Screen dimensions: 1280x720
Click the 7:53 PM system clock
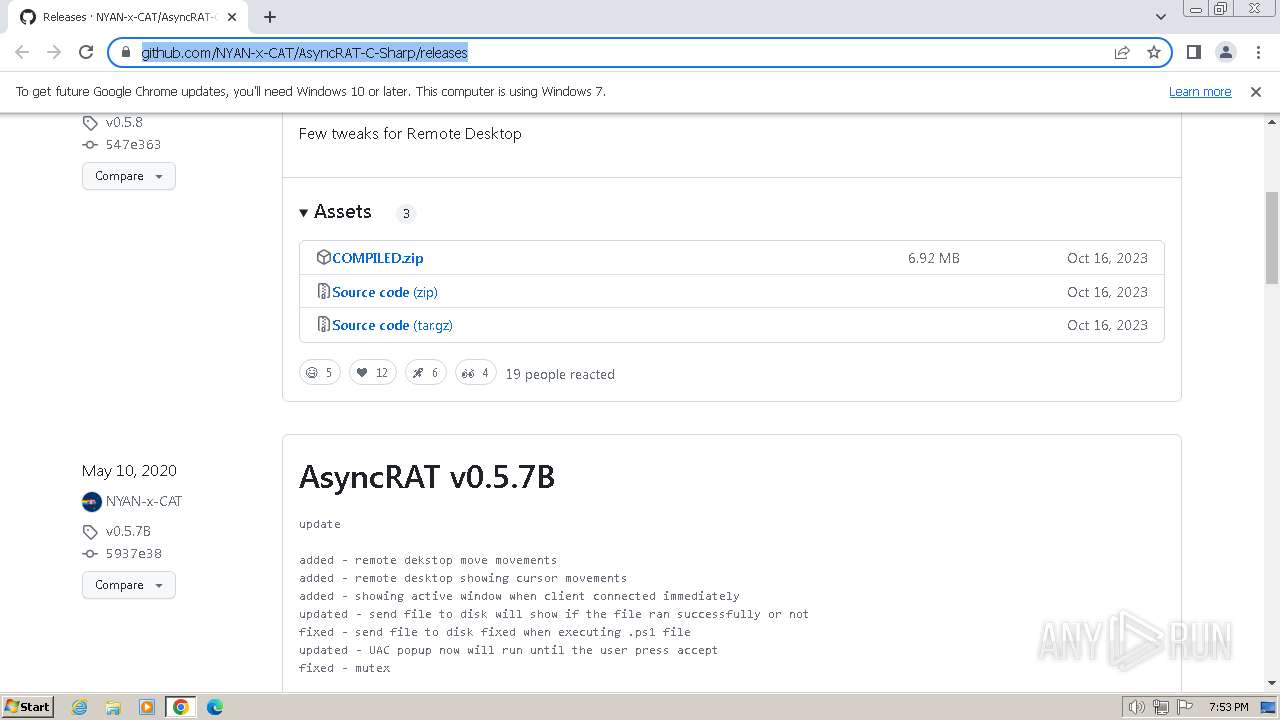[1228, 707]
